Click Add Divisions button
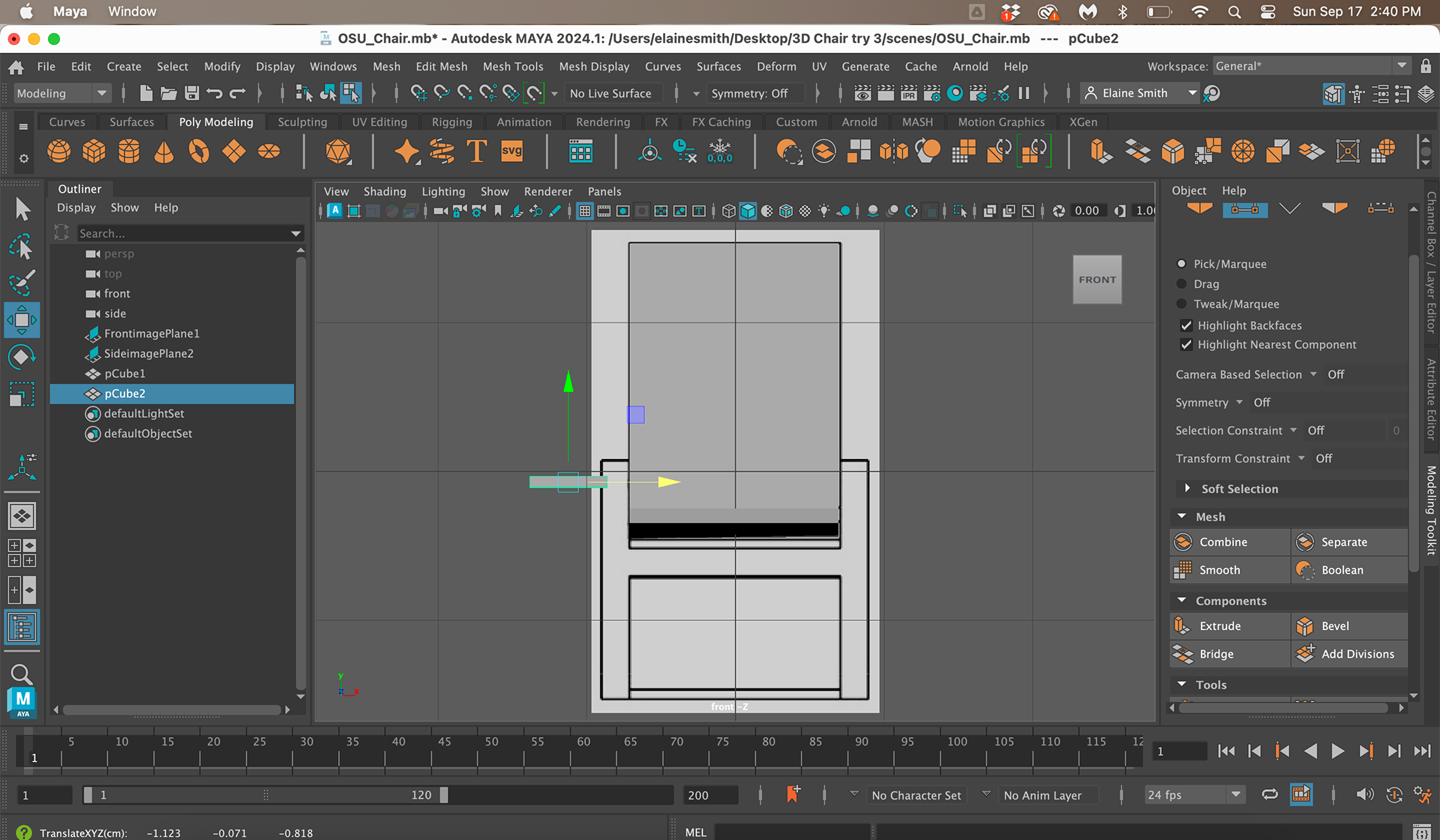This screenshot has width=1440, height=840. tap(1349, 654)
